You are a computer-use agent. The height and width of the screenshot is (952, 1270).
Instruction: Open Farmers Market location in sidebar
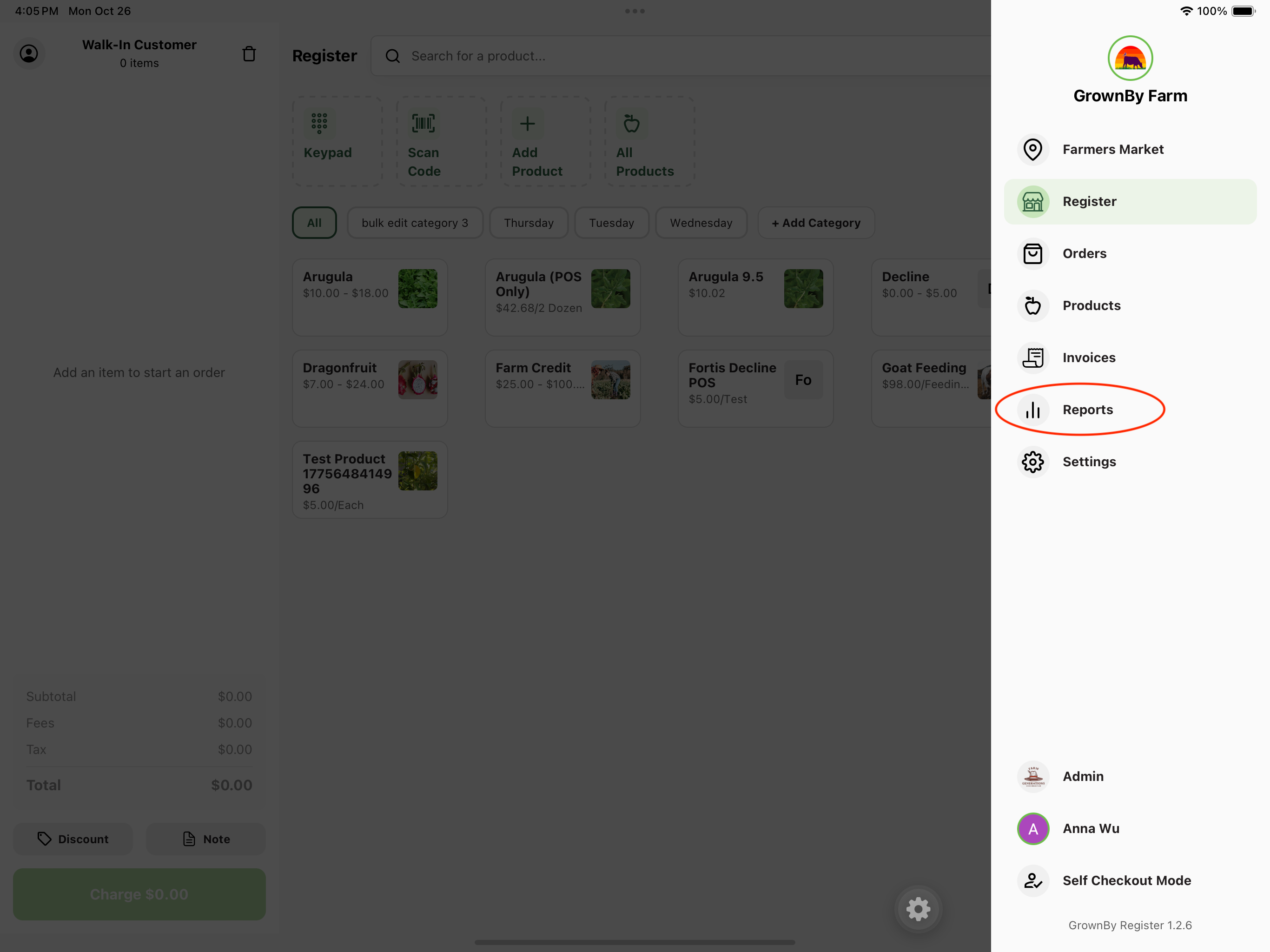(x=1130, y=149)
